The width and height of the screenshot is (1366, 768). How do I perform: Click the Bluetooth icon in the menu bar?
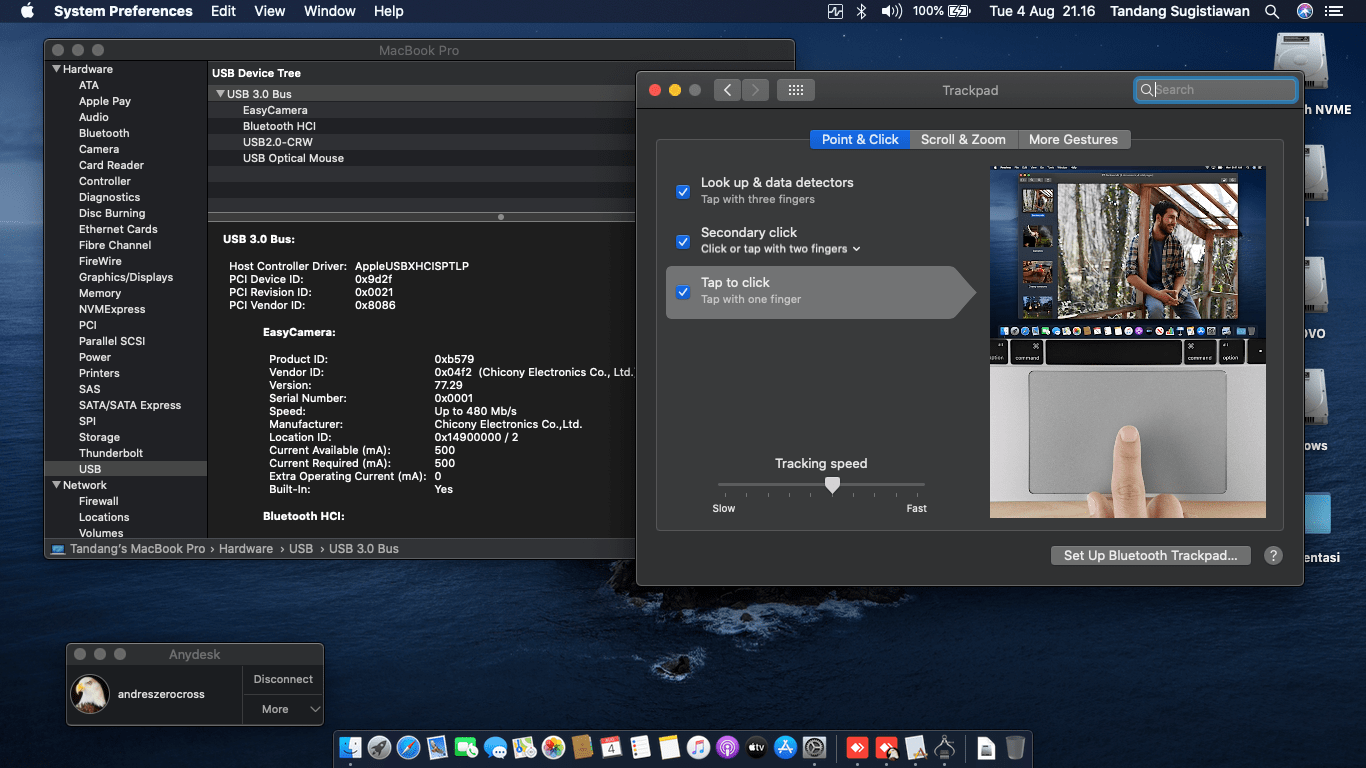click(x=861, y=11)
